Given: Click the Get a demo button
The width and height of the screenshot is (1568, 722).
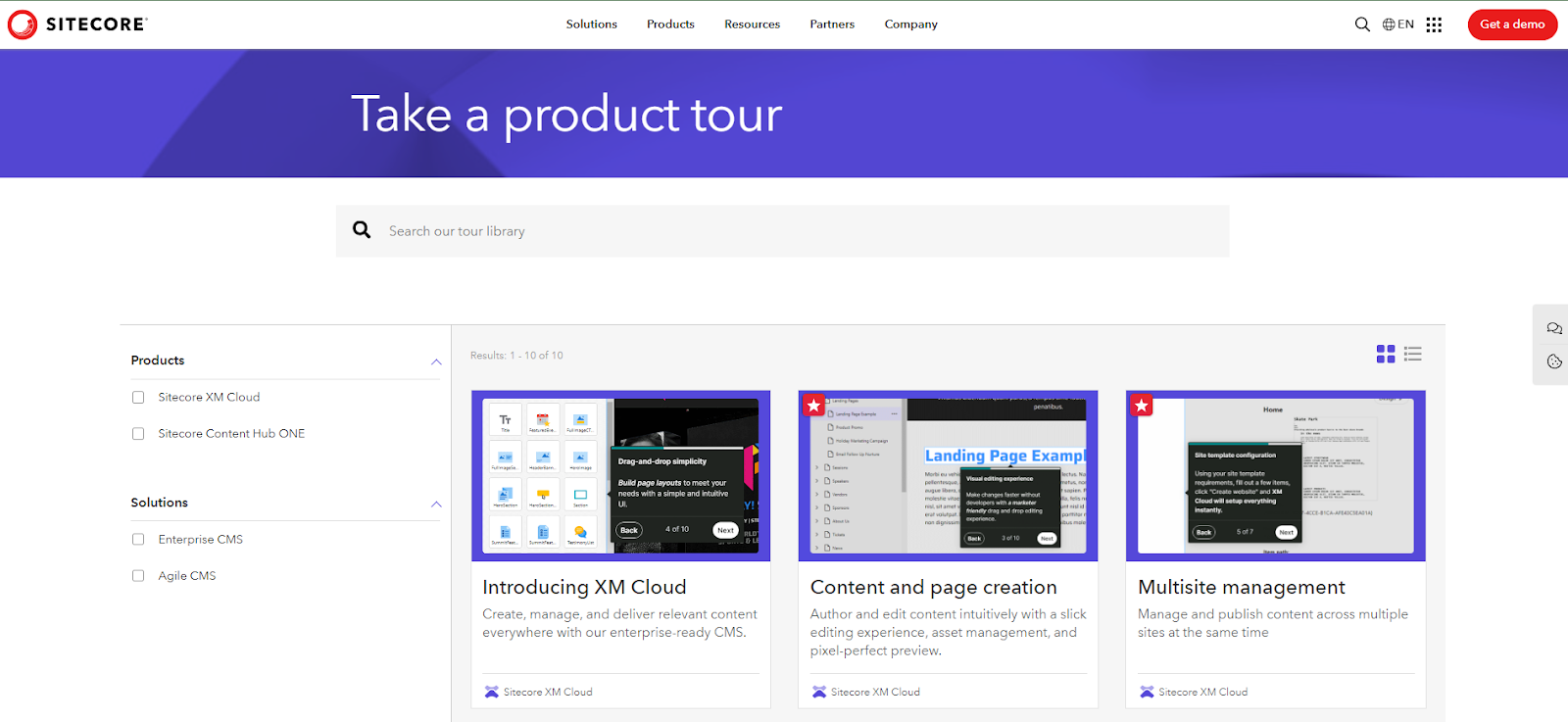Looking at the screenshot, I should click(1512, 24).
